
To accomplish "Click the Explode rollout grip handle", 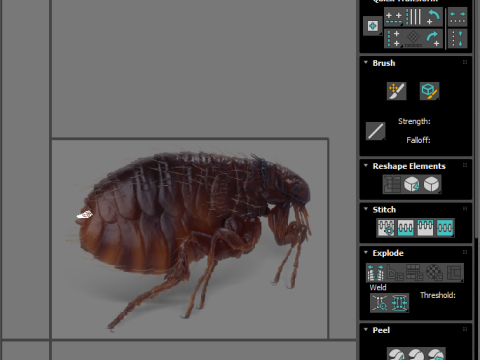I will 465,252.
